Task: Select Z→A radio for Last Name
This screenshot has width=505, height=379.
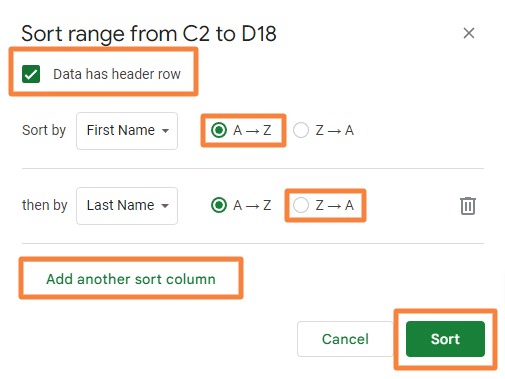Action: pos(301,205)
